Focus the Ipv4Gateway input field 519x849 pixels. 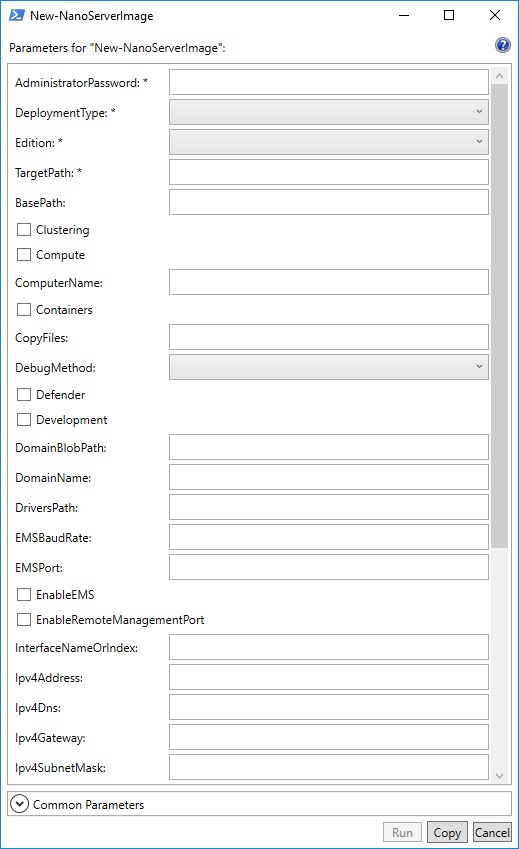(329, 737)
